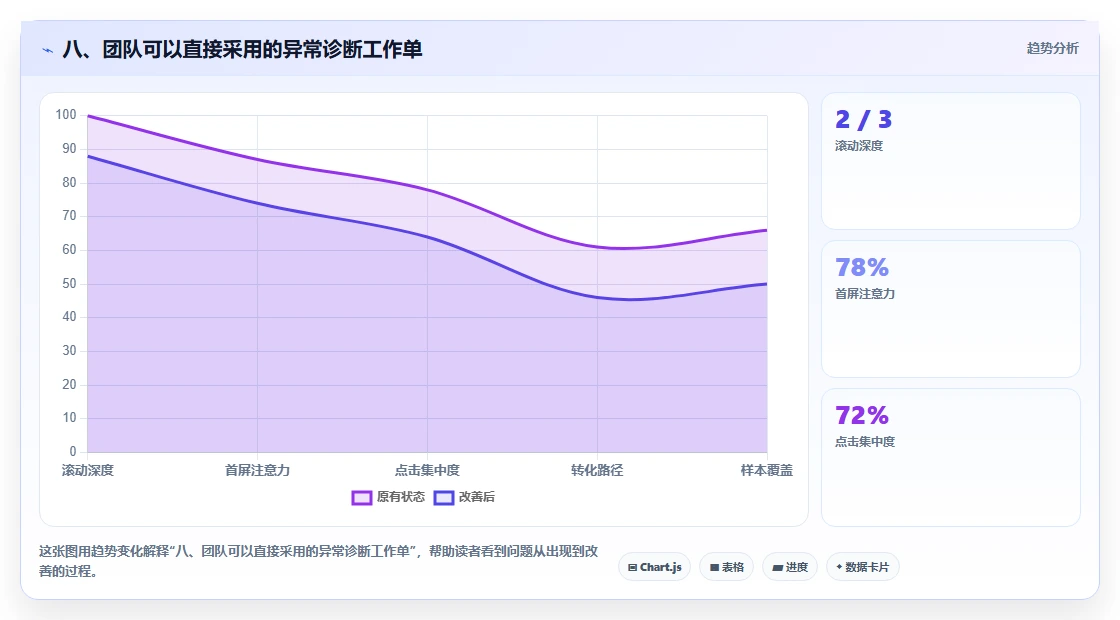The height and width of the screenshot is (620, 1120).
Task: Click the section title 八、团队可以直接采用的异常诊断工作单
Action: [x=242, y=49]
